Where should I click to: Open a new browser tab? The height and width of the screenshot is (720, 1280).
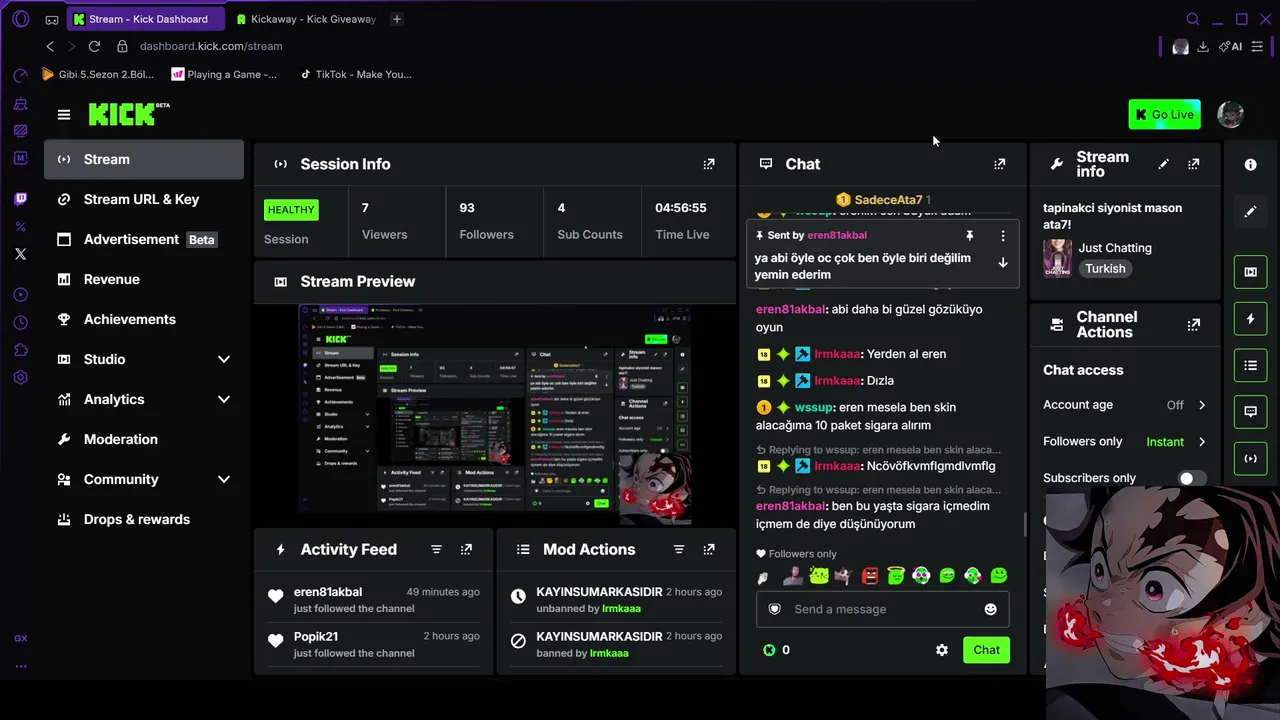coord(397,19)
